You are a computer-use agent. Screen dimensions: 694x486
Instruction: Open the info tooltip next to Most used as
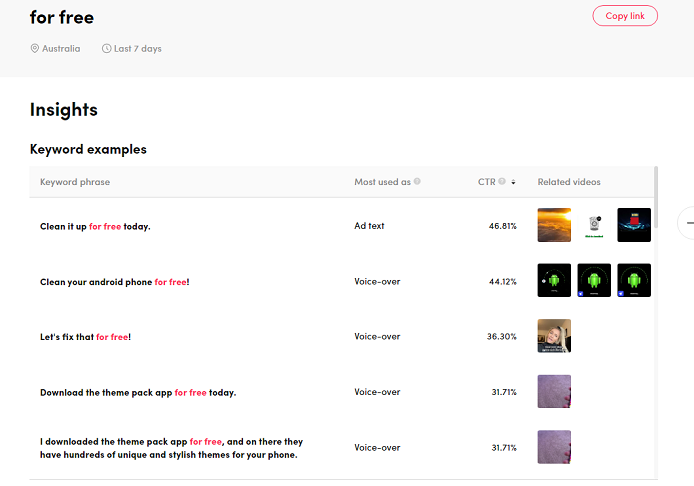pos(417,182)
